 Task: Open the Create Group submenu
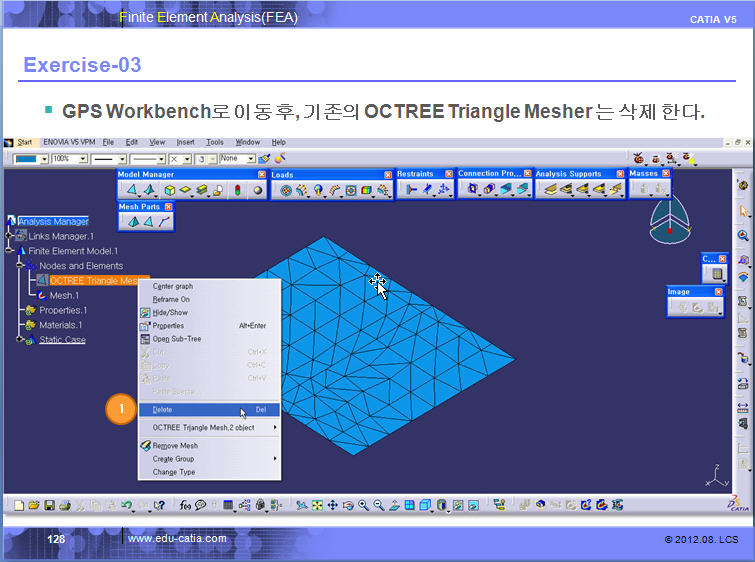tap(209, 459)
